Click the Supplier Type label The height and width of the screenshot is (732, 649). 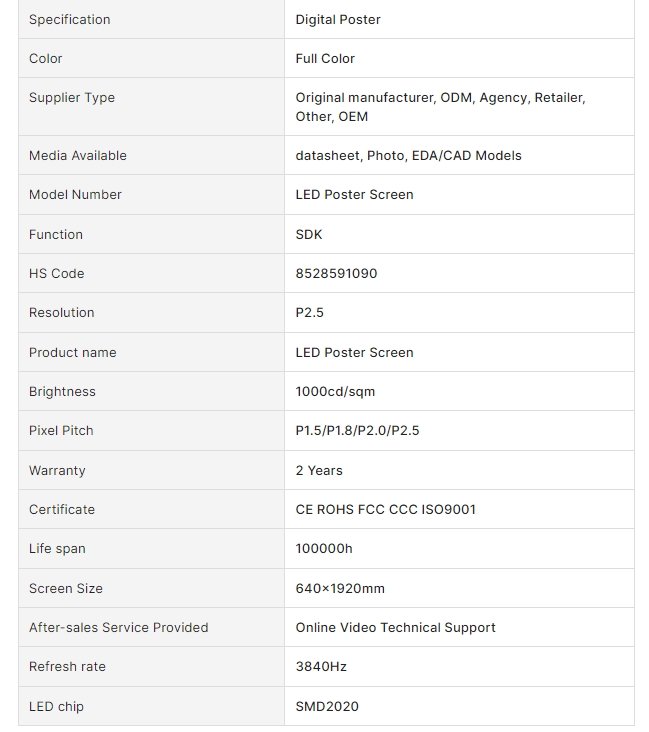[x=72, y=97]
